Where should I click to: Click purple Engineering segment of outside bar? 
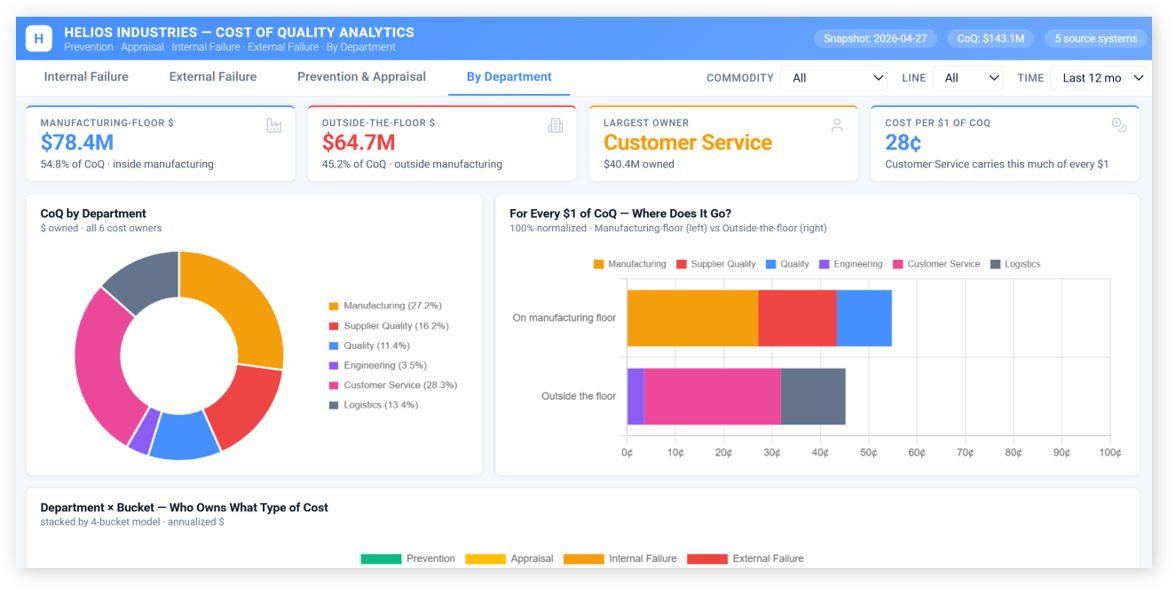(x=636, y=397)
